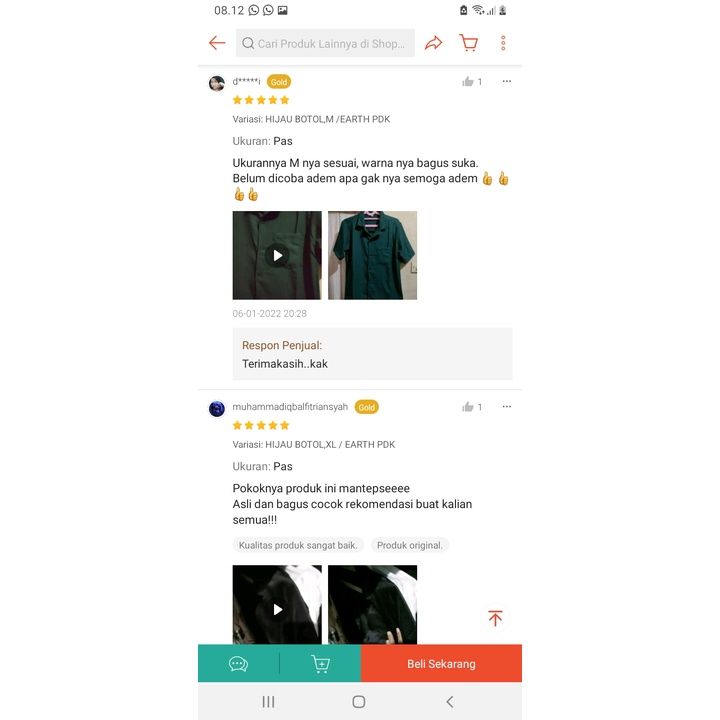The image size is (720, 720).
Task: Tap the Android home navigation button
Action: [x=359, y=702]
